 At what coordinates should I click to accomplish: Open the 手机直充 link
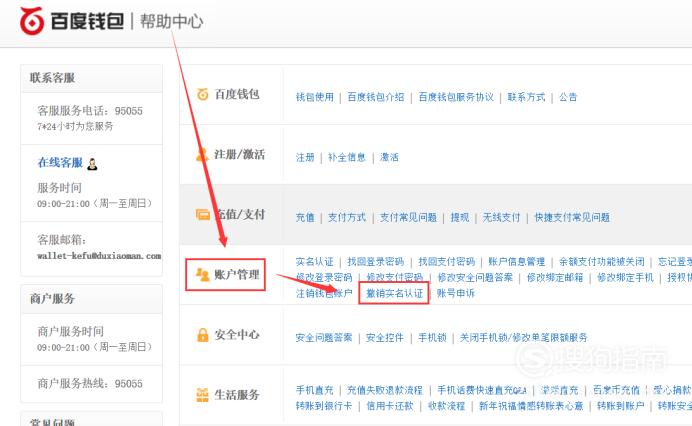(x=315, y=390)
